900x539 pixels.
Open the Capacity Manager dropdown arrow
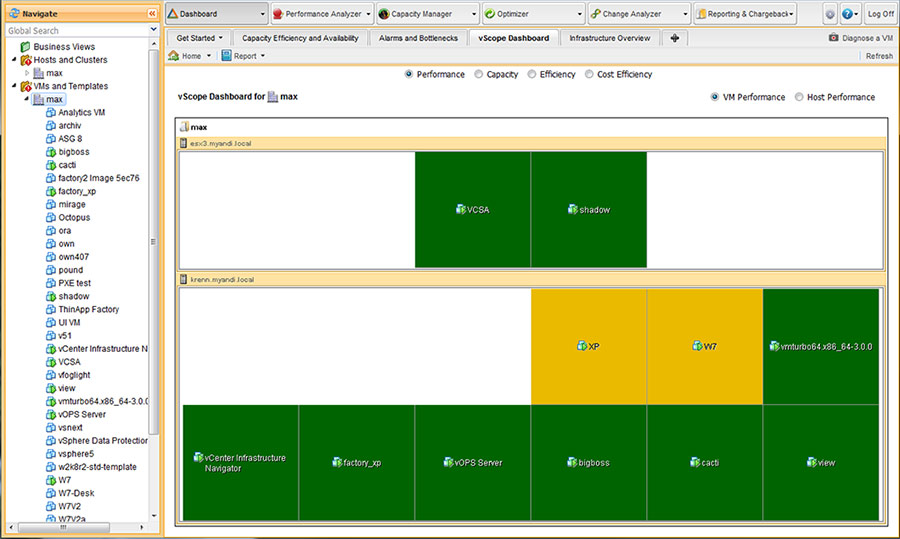point(474,14)
